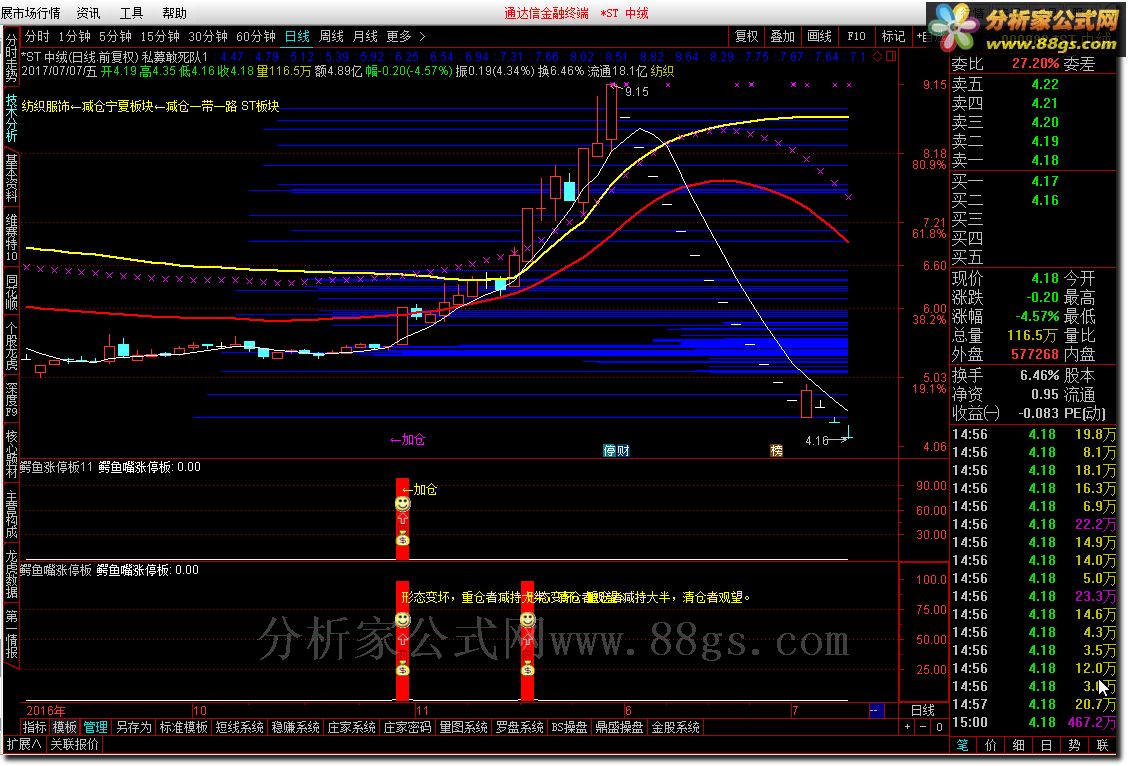
Task: Select the 势 tab in quote panel
Action: (1074, 745)
